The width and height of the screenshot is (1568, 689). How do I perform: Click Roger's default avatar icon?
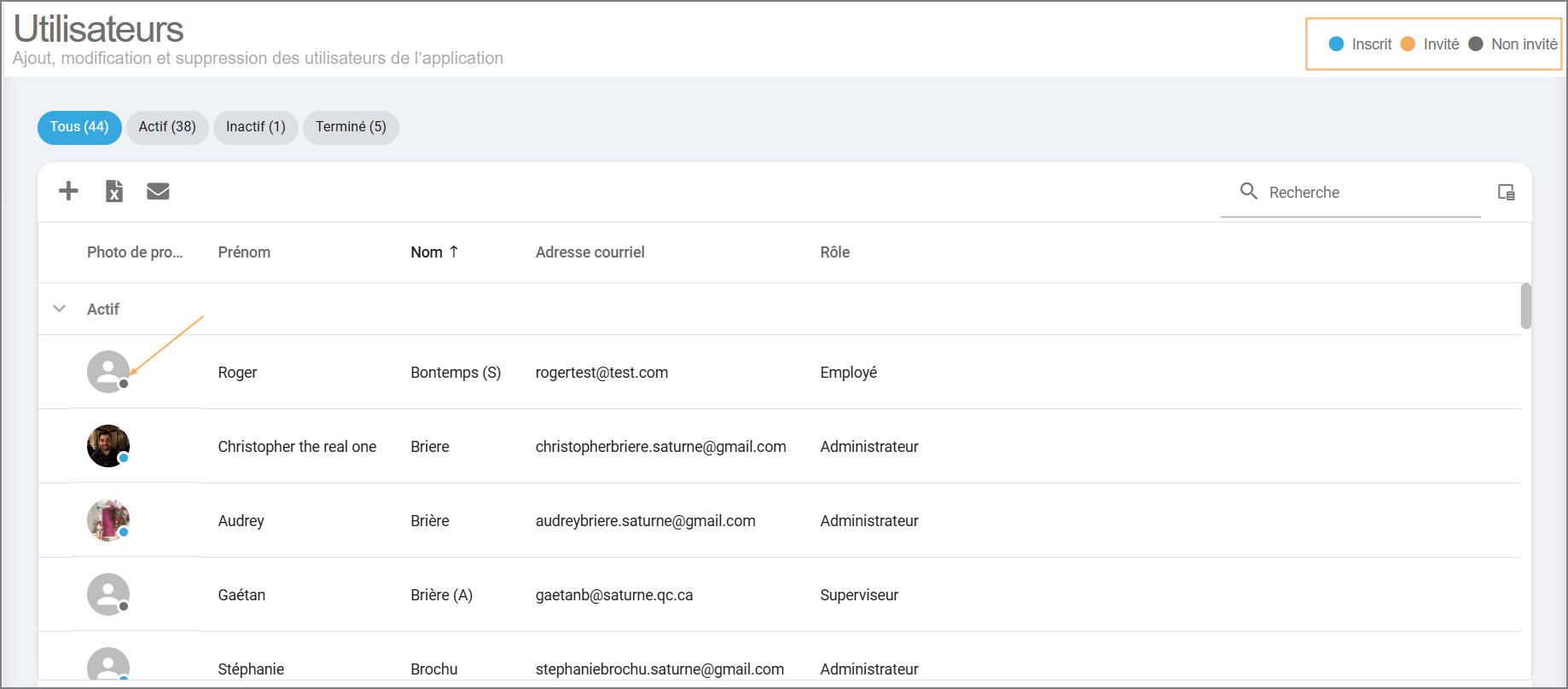point(108,372)
